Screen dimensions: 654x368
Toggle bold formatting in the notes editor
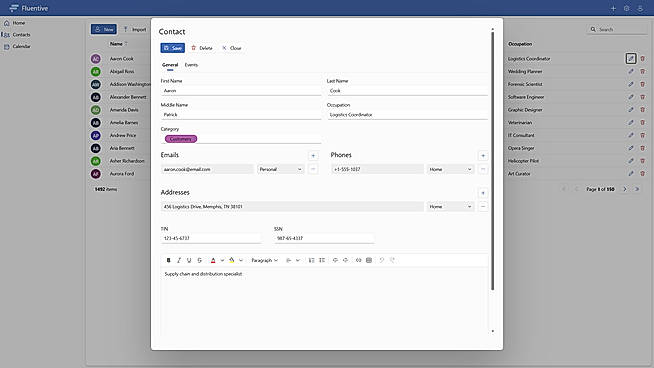coord(169,260)
